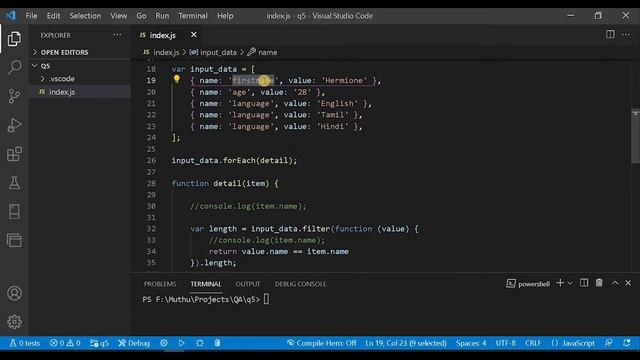Switch to the OUTPUT panel tab
The height and width of the screenshot is (360, 640).
248,284
